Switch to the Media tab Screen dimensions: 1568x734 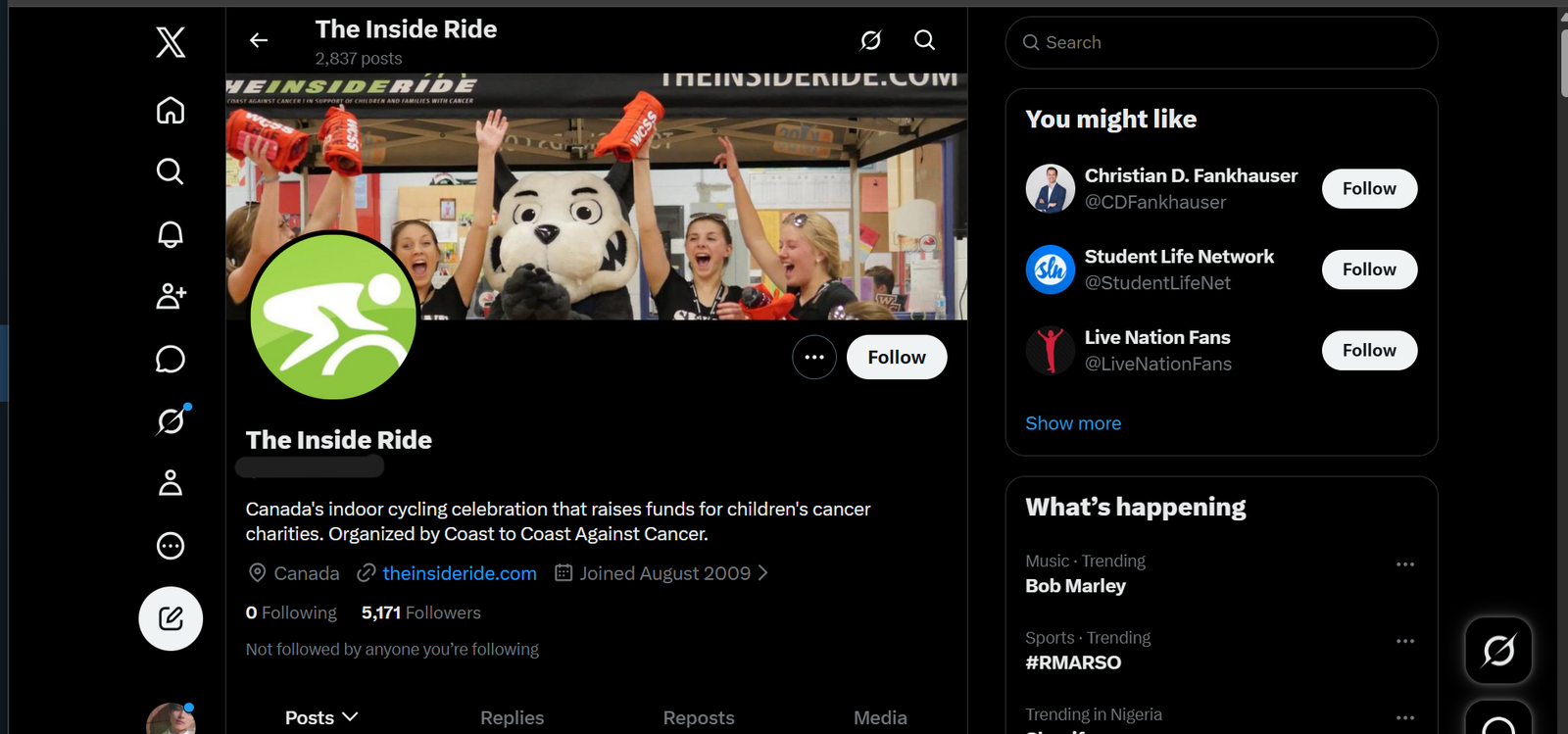tap(880, 717)
